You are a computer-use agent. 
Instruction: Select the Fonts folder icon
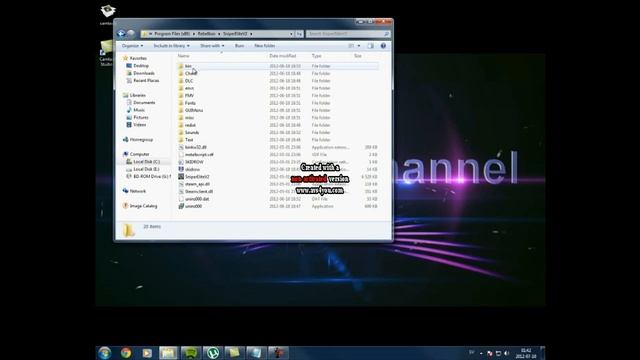click(x=181, y=103)
